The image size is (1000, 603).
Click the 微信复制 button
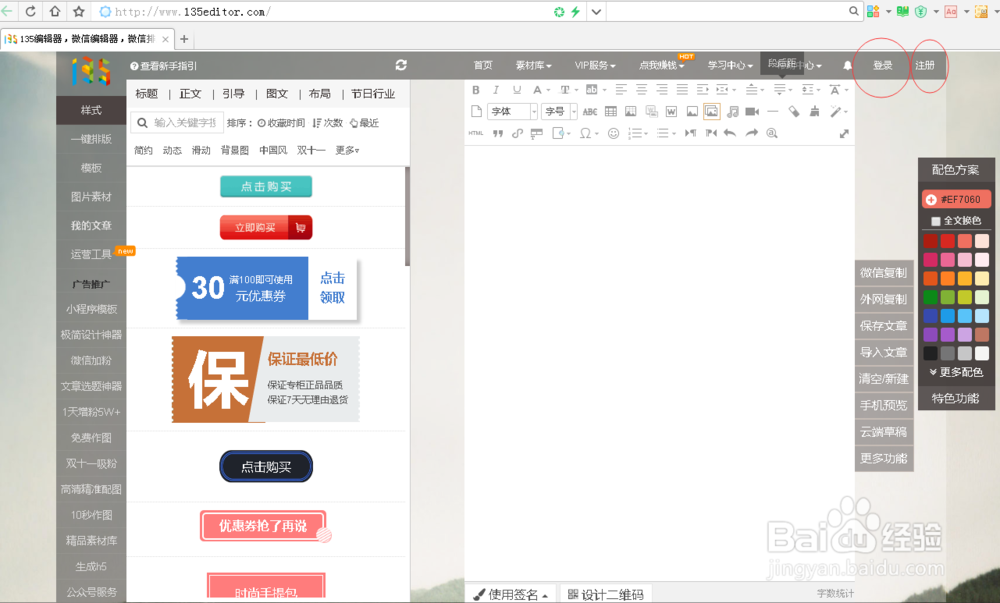883,273
